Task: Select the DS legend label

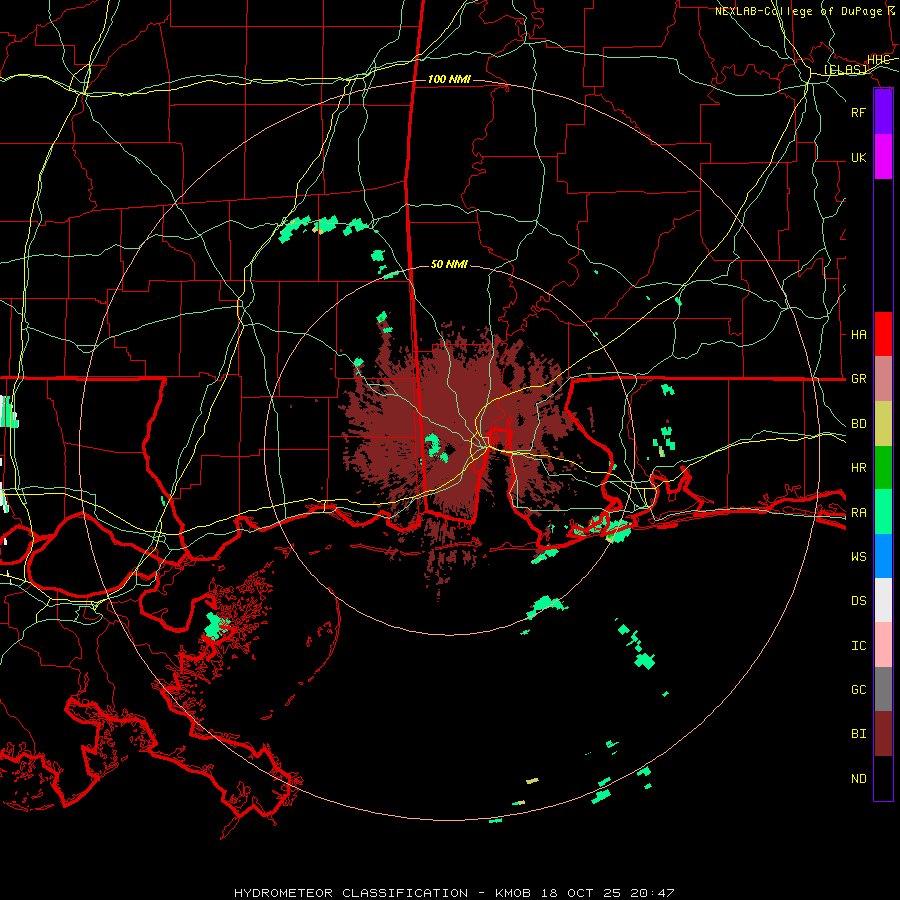Action: tap(859, 601)
